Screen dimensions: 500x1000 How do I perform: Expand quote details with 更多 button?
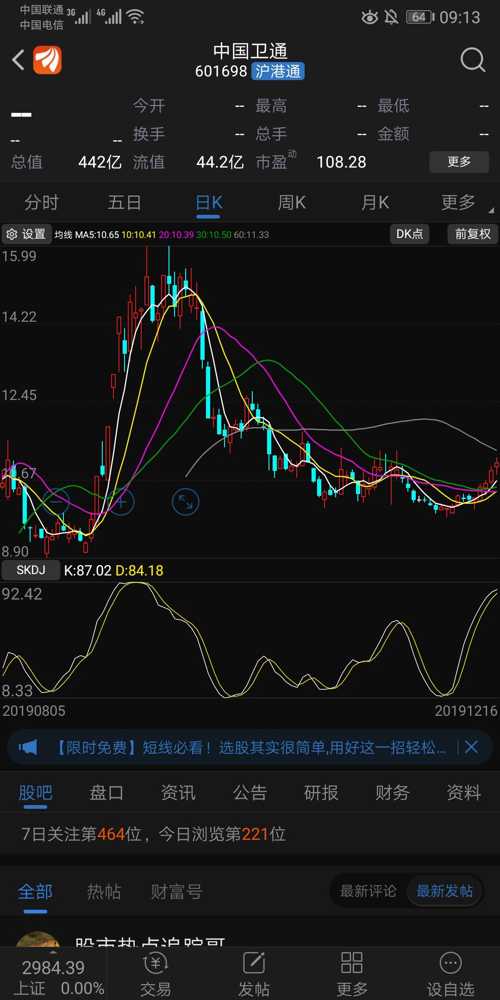pos(459,162)
